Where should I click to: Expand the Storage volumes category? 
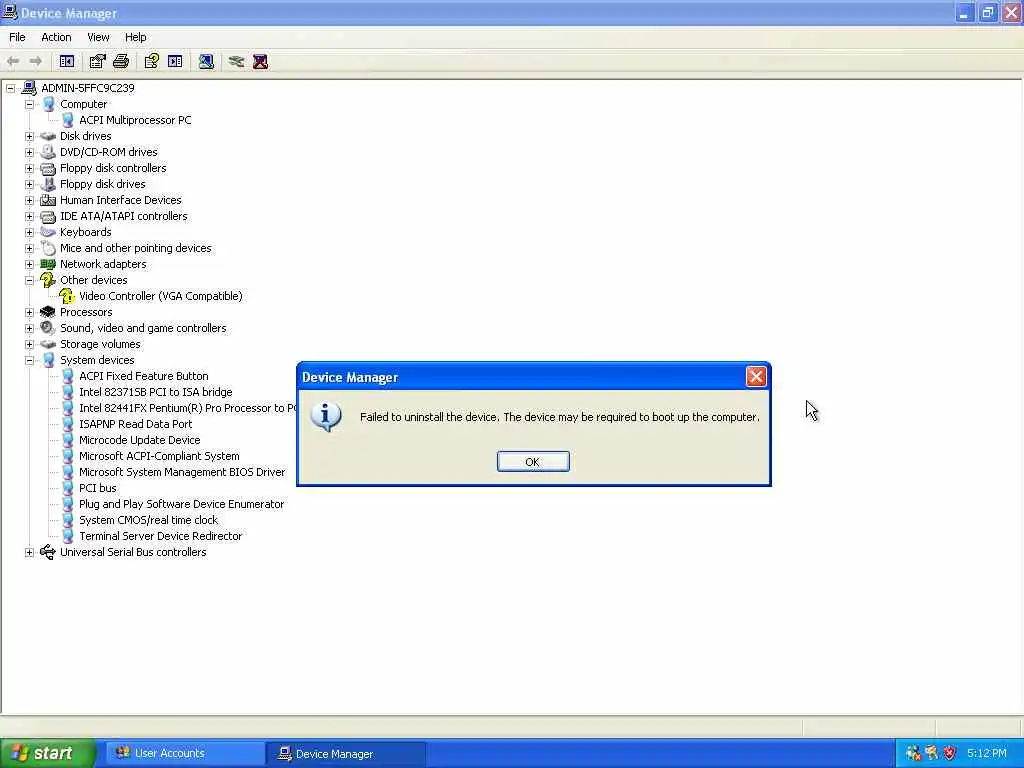[29, 344]
